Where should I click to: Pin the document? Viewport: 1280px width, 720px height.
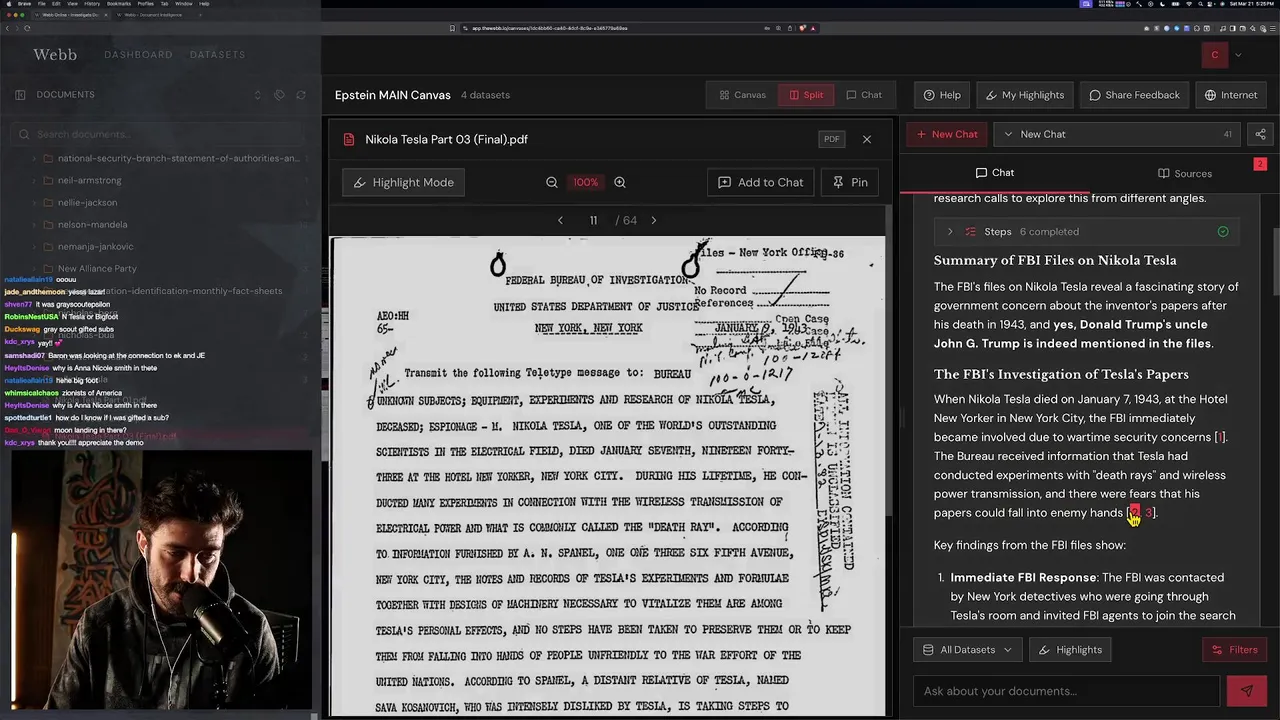(x=850, y=182)
